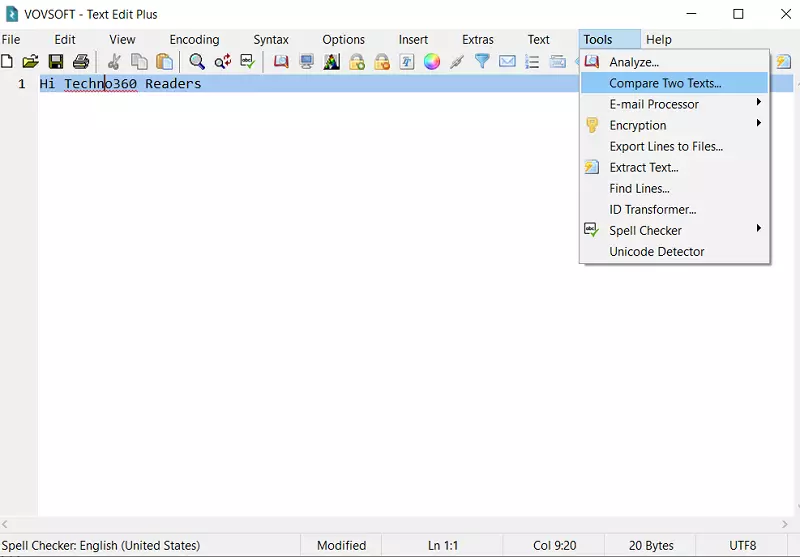Open the Syntax menu

[271, 40]
